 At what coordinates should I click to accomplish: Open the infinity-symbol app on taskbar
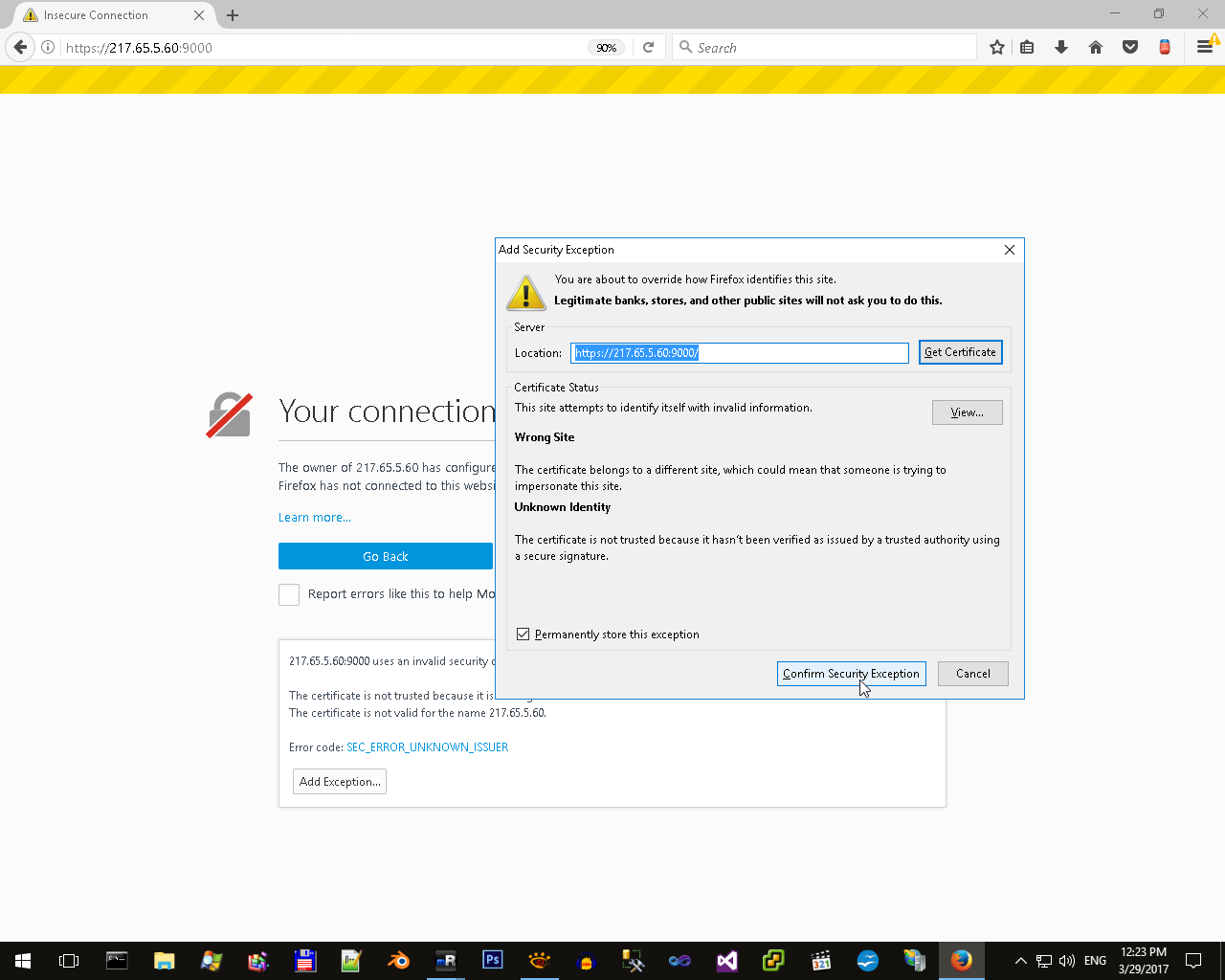coord(680,961)
